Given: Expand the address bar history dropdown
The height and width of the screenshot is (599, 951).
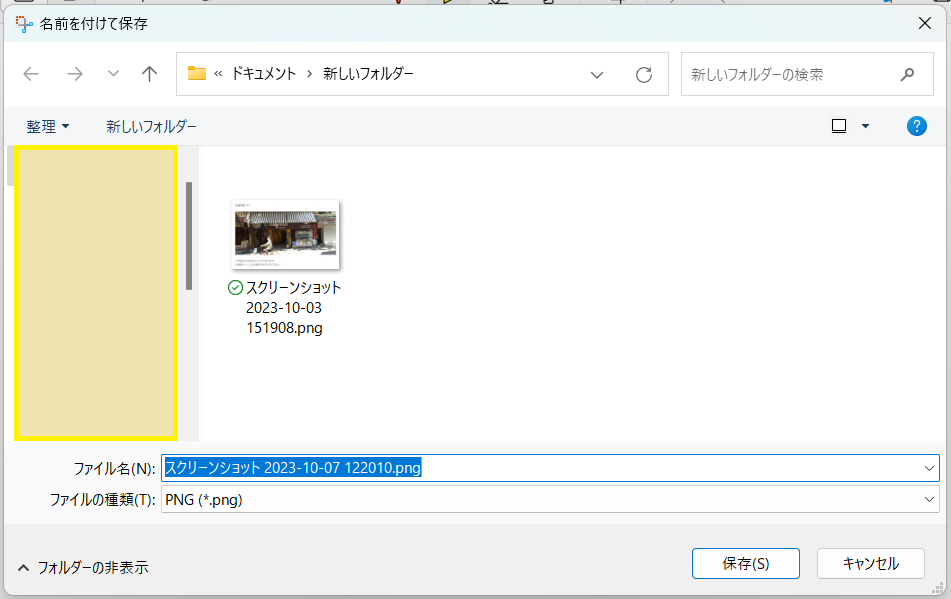Looking at the screenshot, I should 597,74.
